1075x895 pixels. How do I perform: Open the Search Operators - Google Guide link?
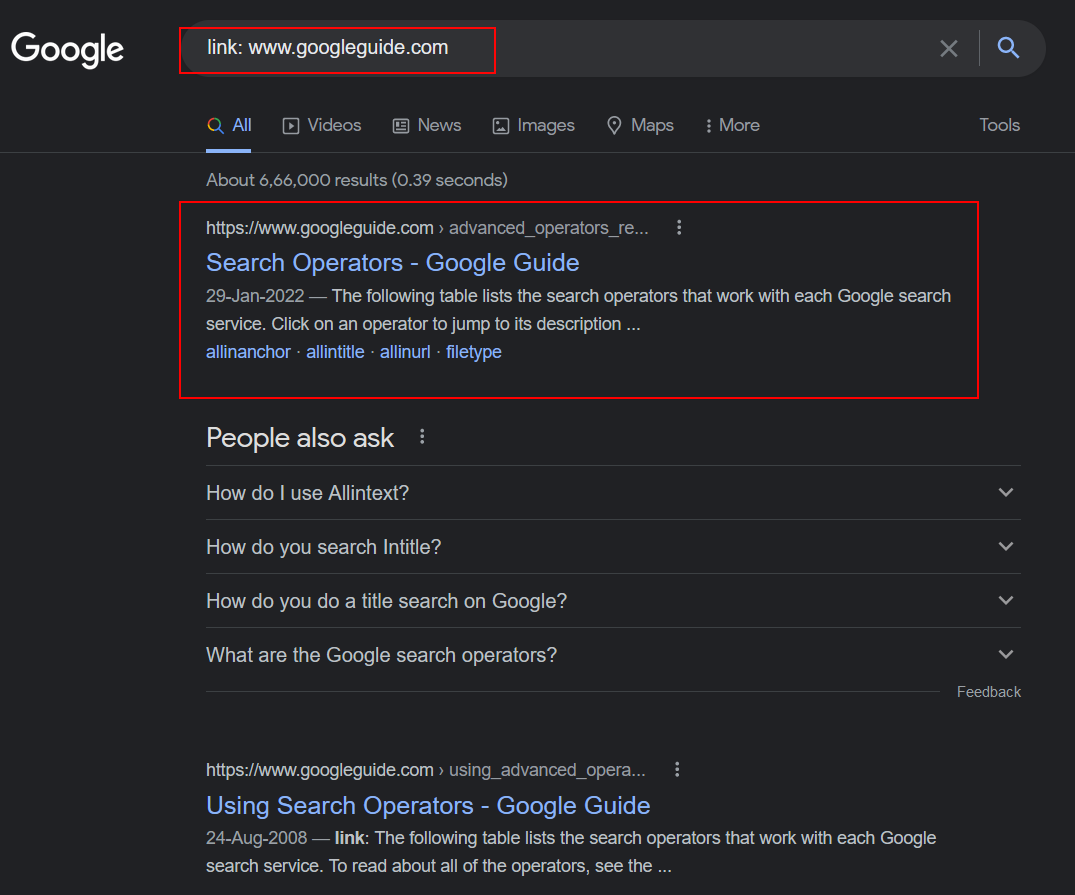(393, 263)
